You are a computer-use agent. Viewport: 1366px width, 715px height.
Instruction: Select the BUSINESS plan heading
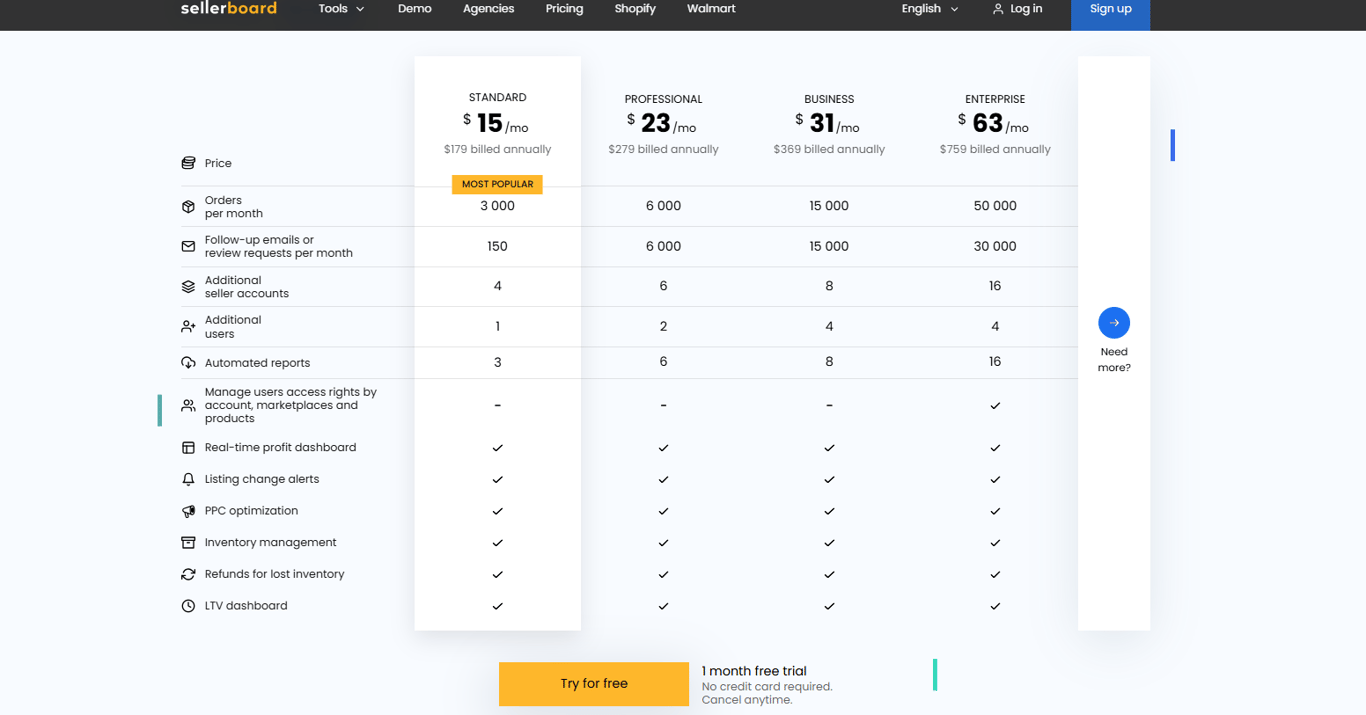pos(829,99)
